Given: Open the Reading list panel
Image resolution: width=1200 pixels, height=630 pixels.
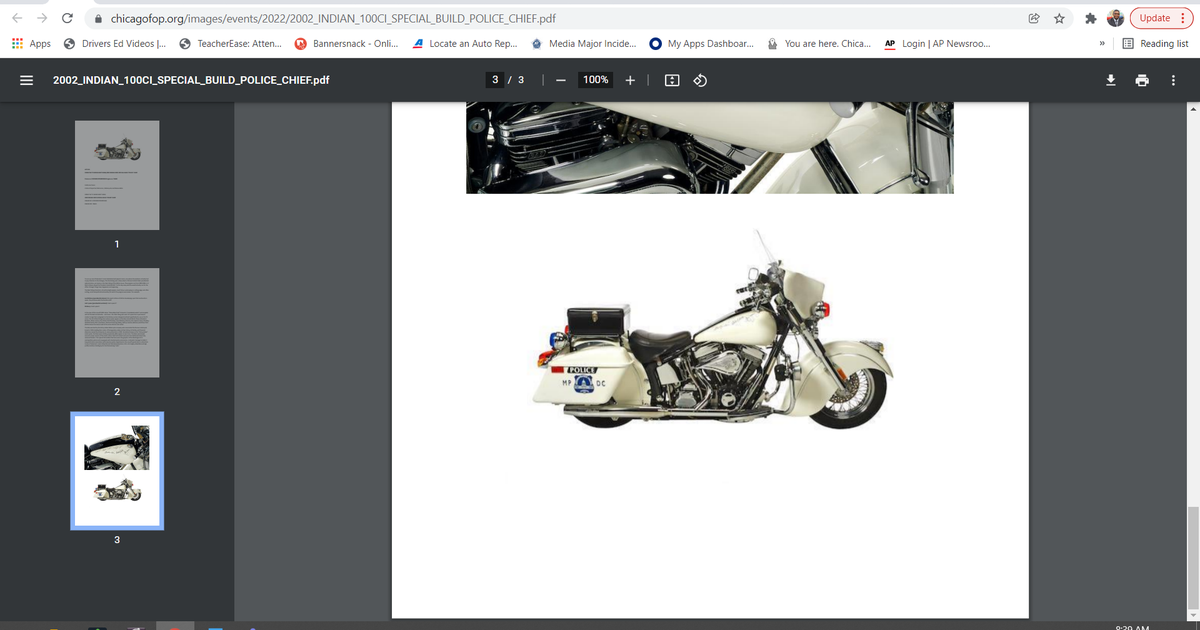Looking at the screenshot, I should (x=1155, y=44).
